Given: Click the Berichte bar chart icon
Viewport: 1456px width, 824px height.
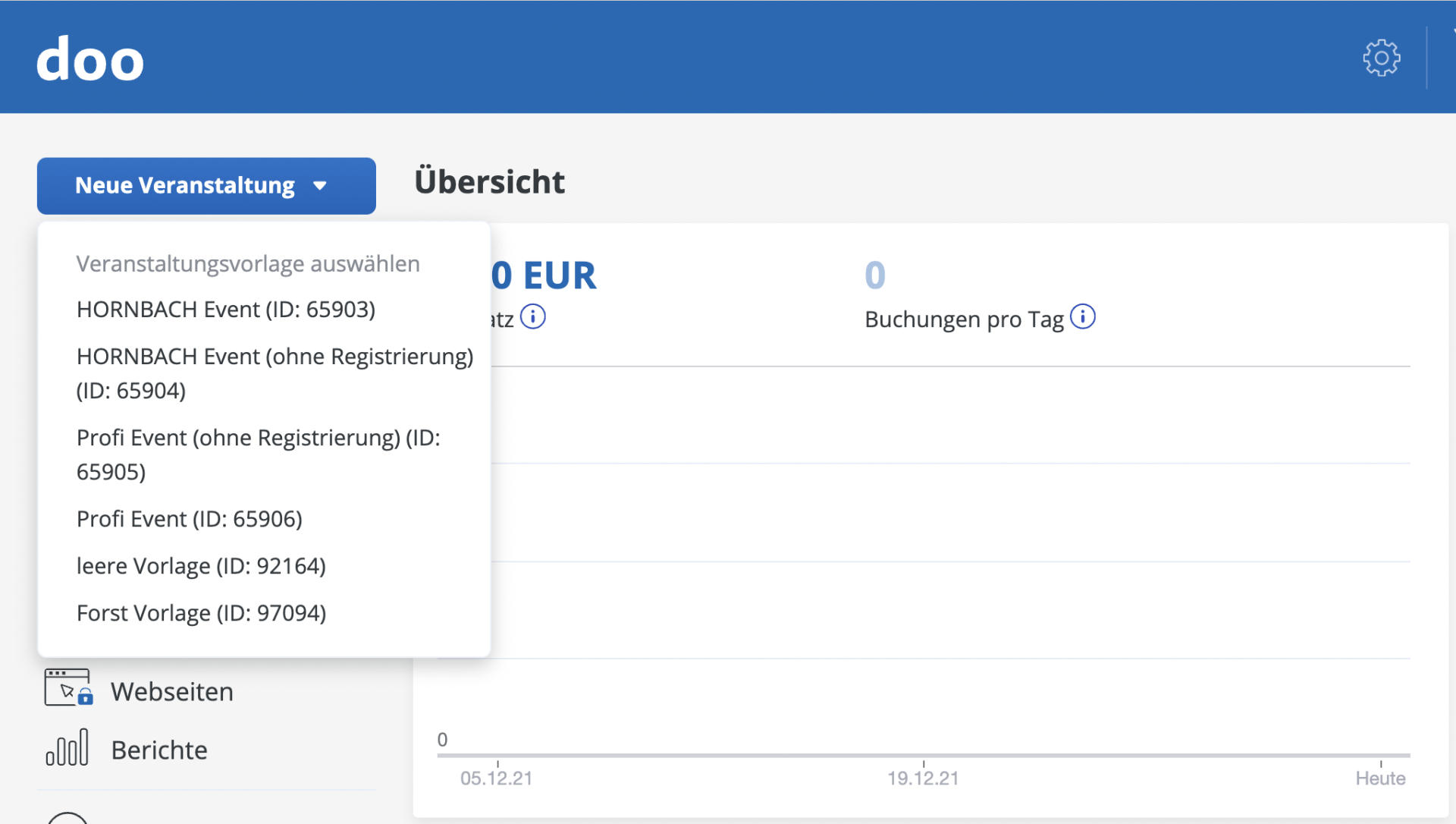Looking at the screenshot, I should pyautogui.click(x=67, y=748).
